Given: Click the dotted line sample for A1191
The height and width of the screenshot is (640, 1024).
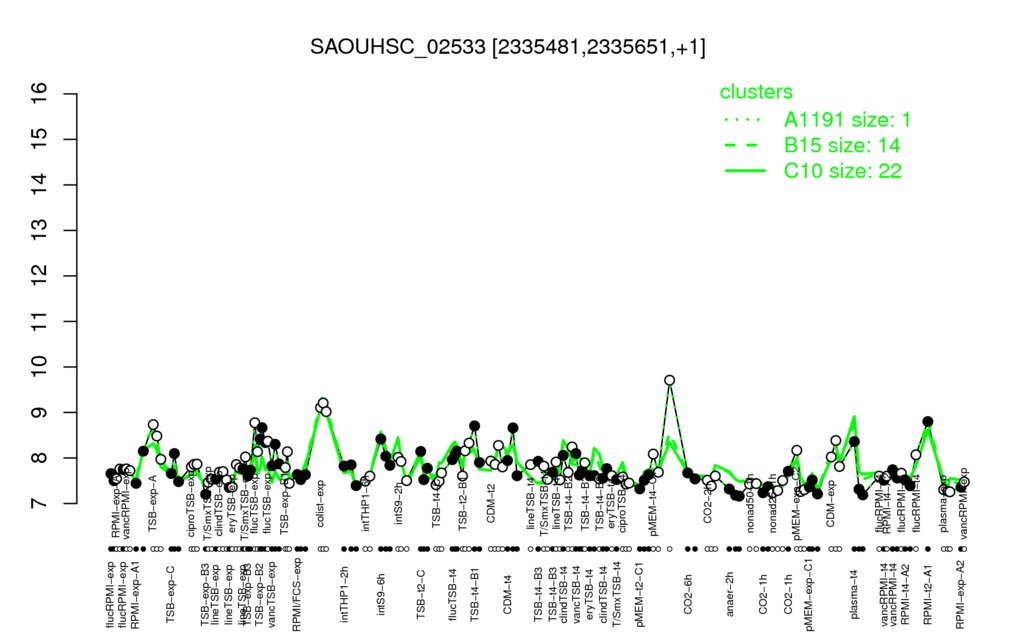Looking at the screenshot, I should click(x=744, y=120).
